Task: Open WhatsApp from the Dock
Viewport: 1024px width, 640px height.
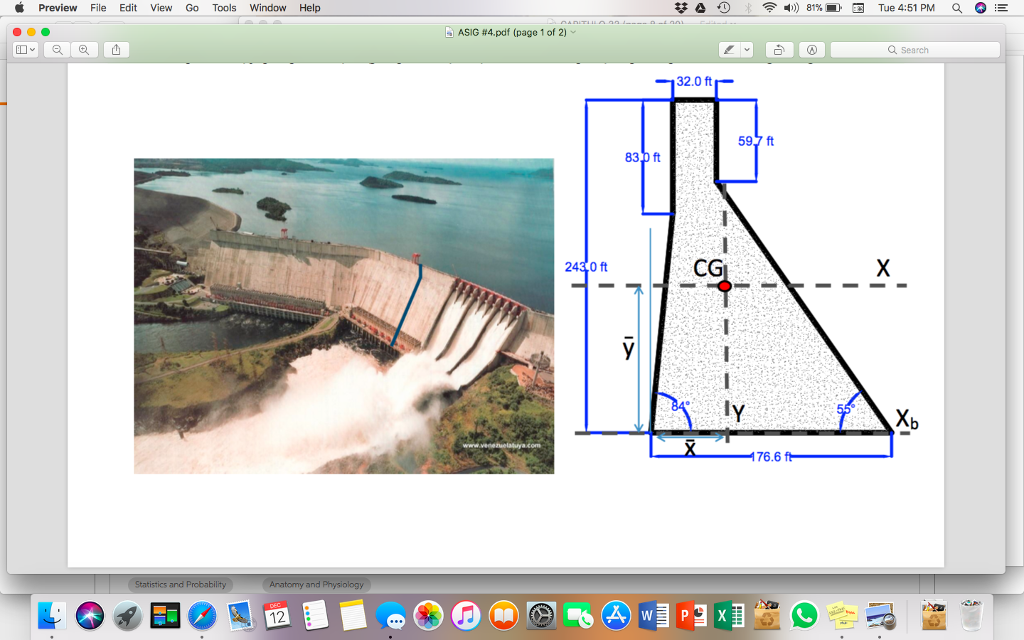Action: [x=805, y=617]
